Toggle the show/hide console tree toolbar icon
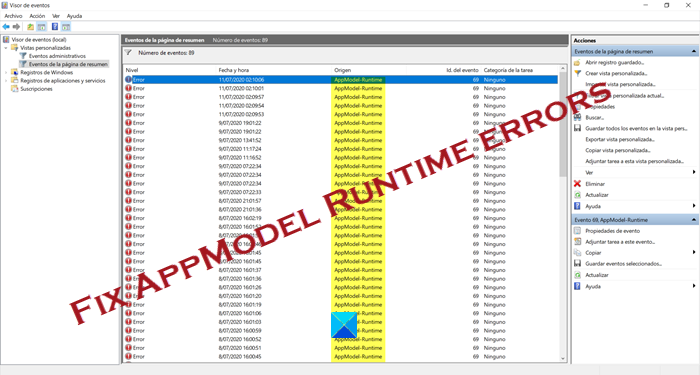This screenshot has width=700, height=375. pyautogui.click(x=42, y=27)
